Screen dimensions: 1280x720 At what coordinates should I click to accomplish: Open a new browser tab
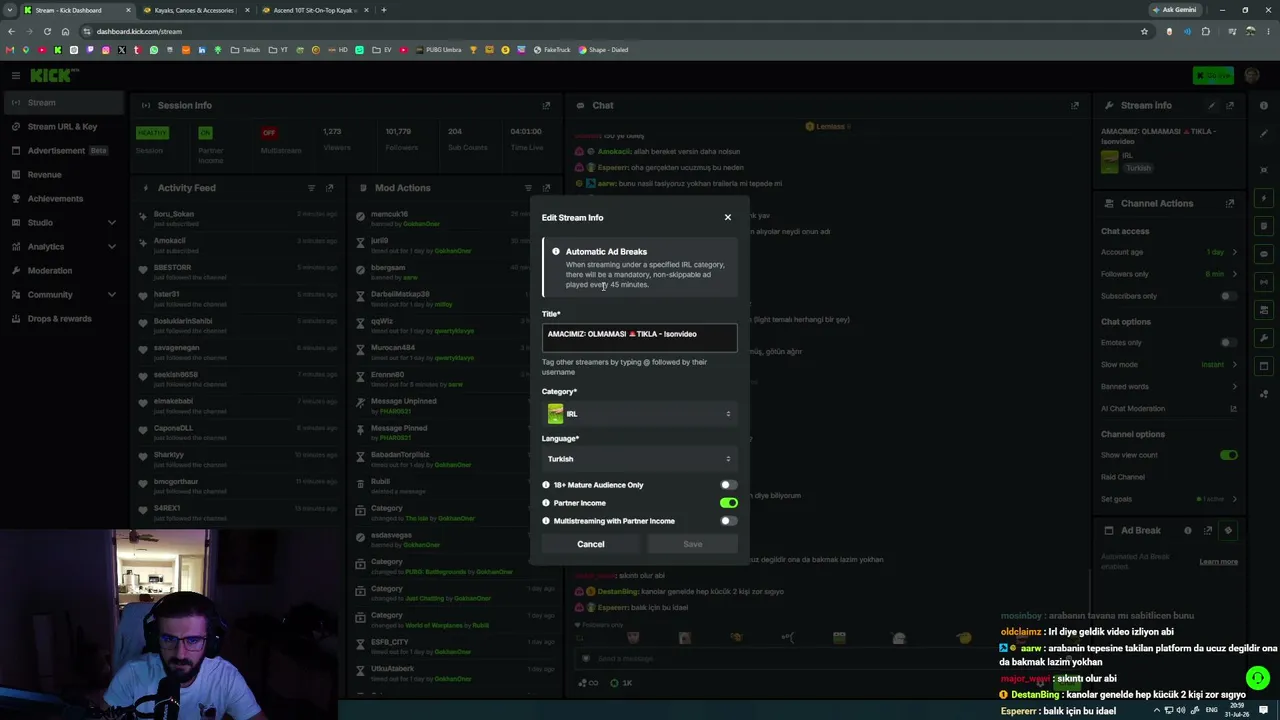pyautogui.click(x=384, y=10)
